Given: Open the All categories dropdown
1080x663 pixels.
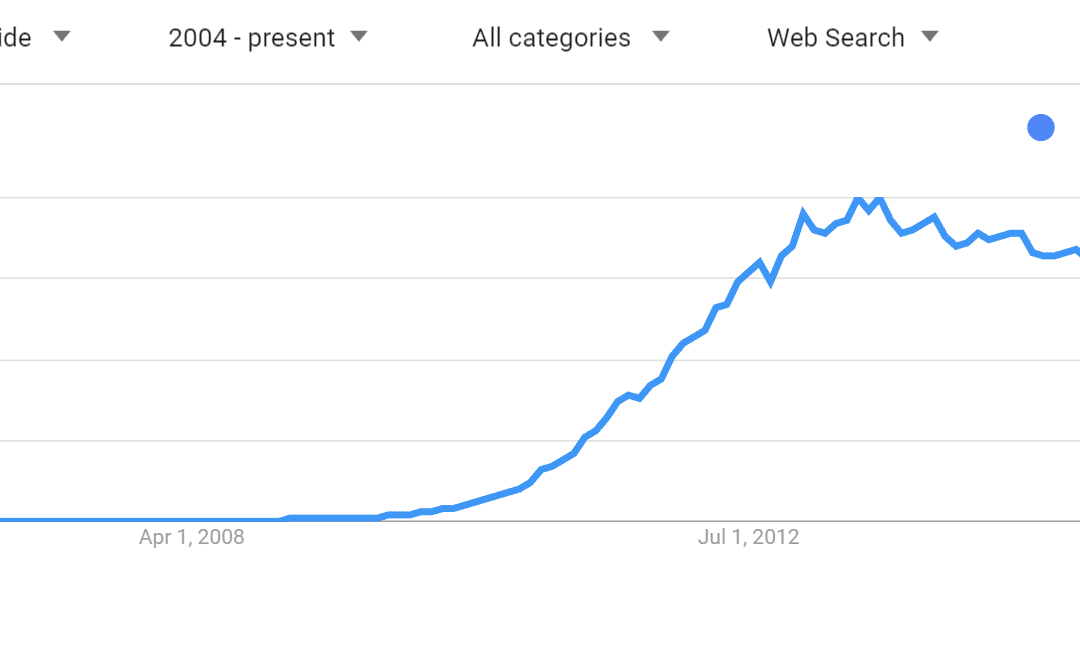Looking at the screenshot, I should 551,38.
